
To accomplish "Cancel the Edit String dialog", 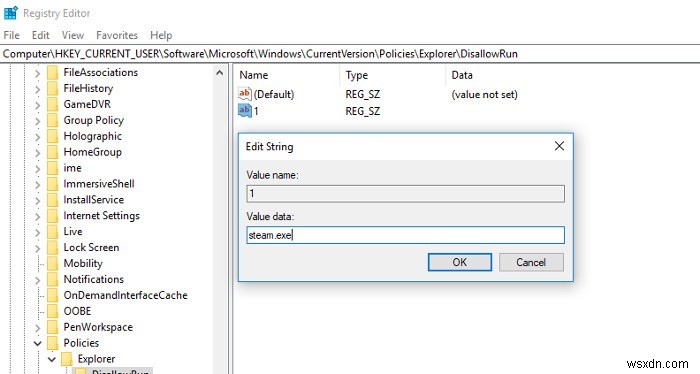I will (x=531, y=262).
